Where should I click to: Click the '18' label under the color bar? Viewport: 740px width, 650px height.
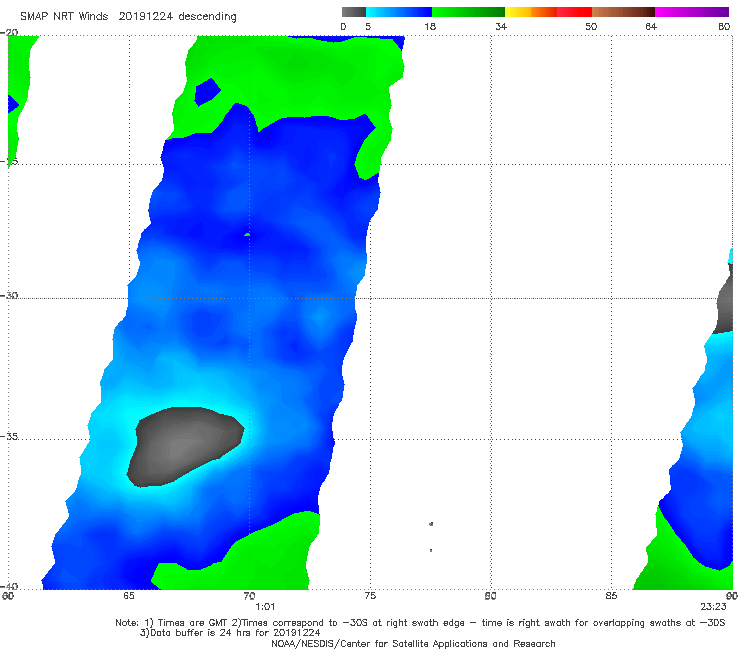click(430, 27)
